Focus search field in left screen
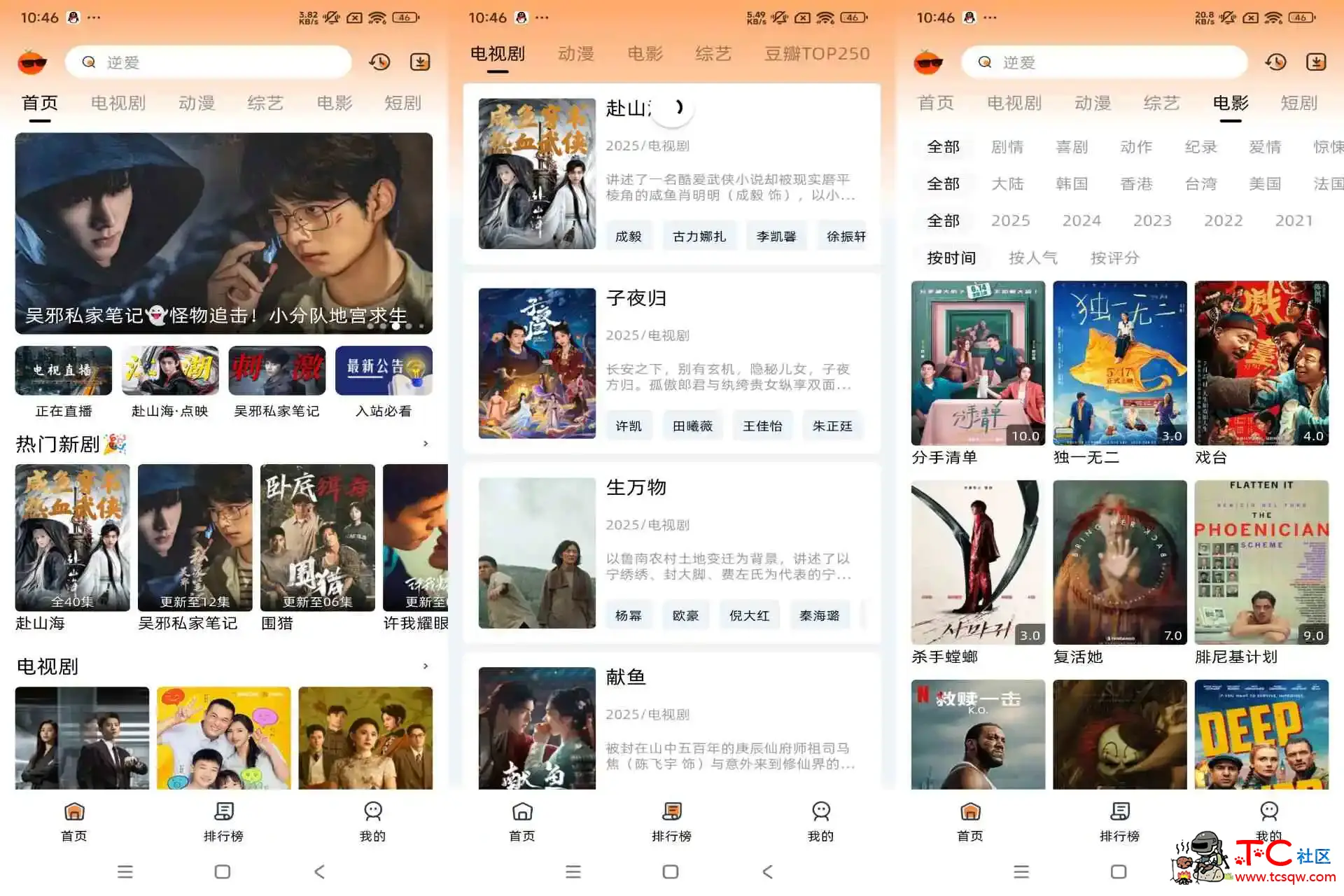 point(209,62)
